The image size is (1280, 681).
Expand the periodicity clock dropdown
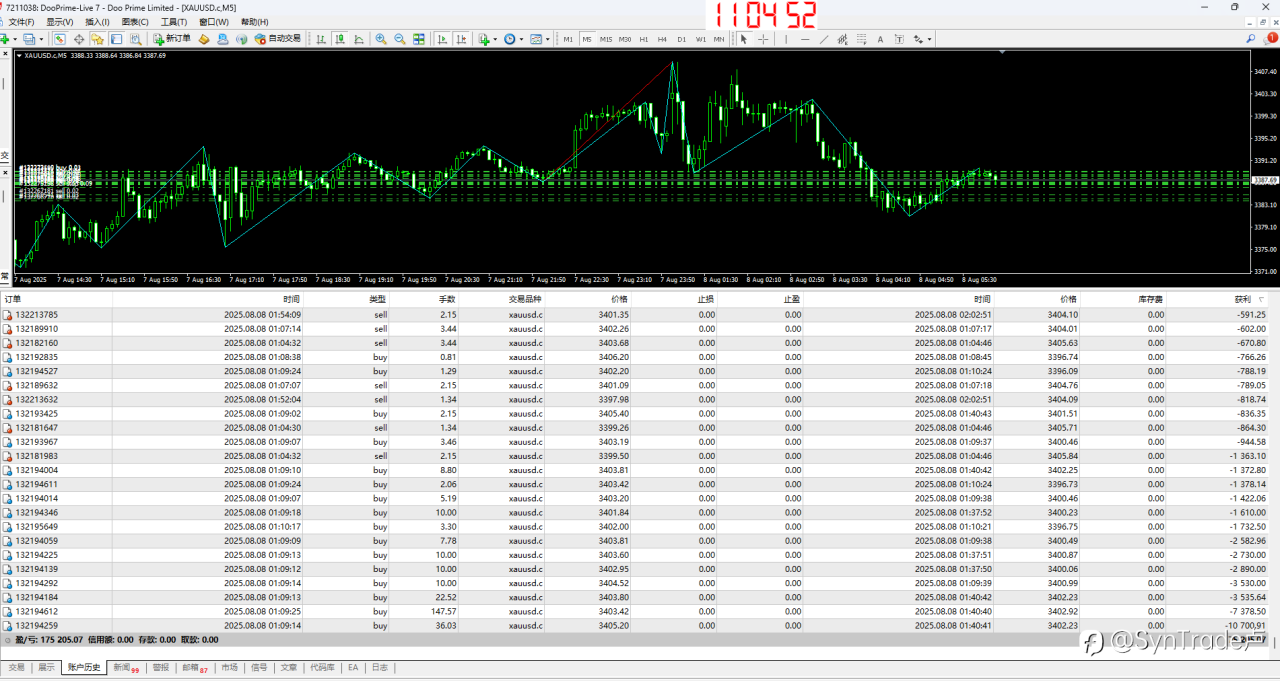coord(522,39)
